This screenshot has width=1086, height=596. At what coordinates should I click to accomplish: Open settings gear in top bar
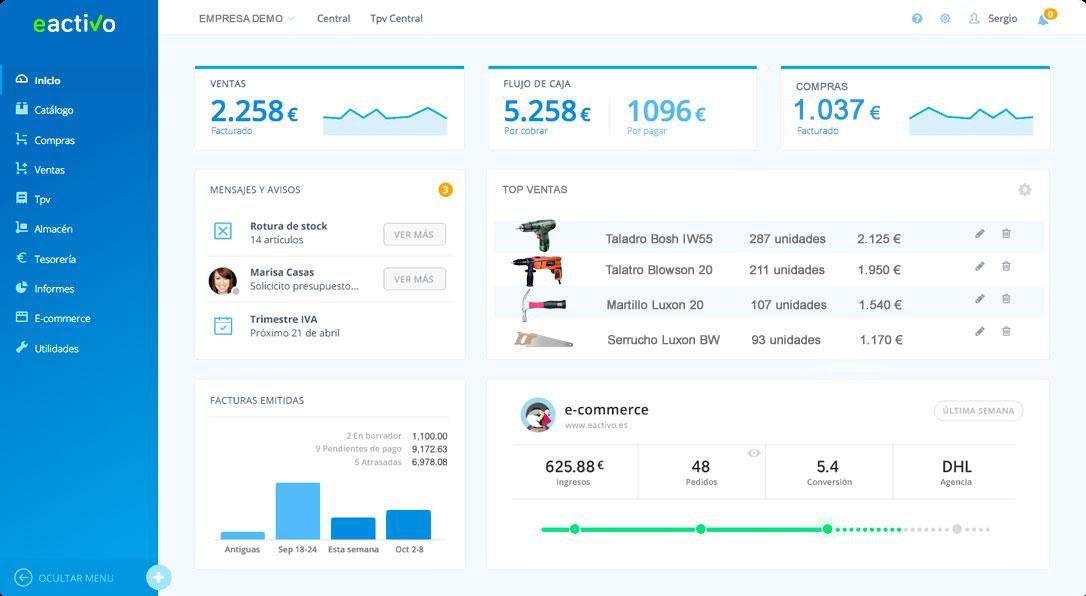coord(945,19)
